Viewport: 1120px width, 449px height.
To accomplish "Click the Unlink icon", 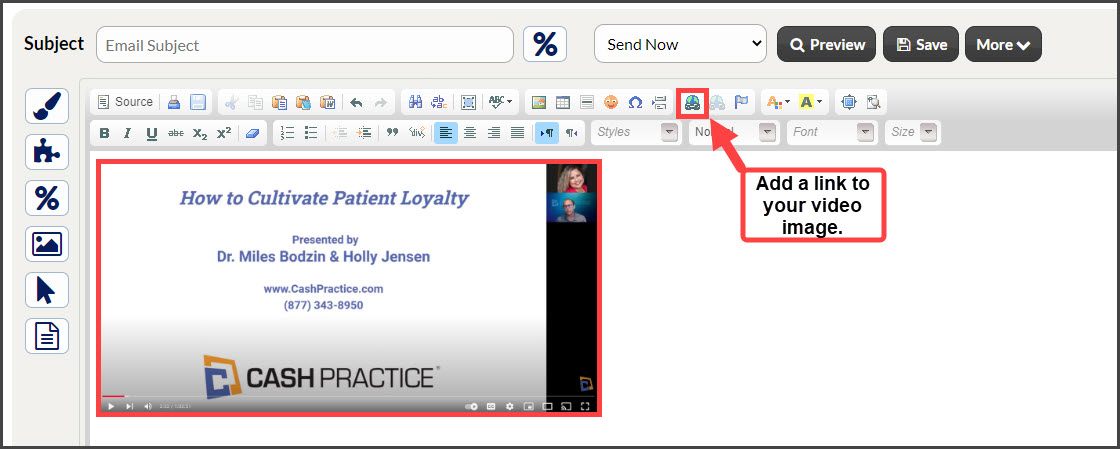I will pyautogui.click(x=717, y=102).
